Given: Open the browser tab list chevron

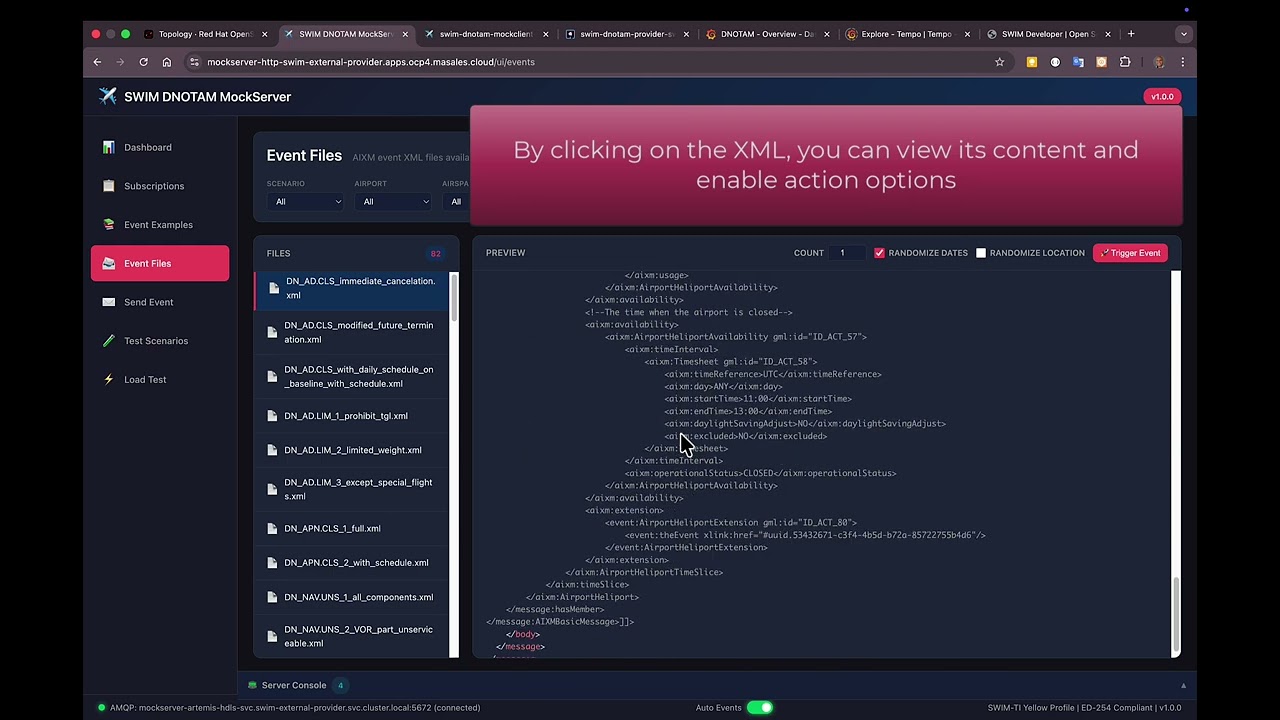Looking at the screenshot, I should 1183,34.
